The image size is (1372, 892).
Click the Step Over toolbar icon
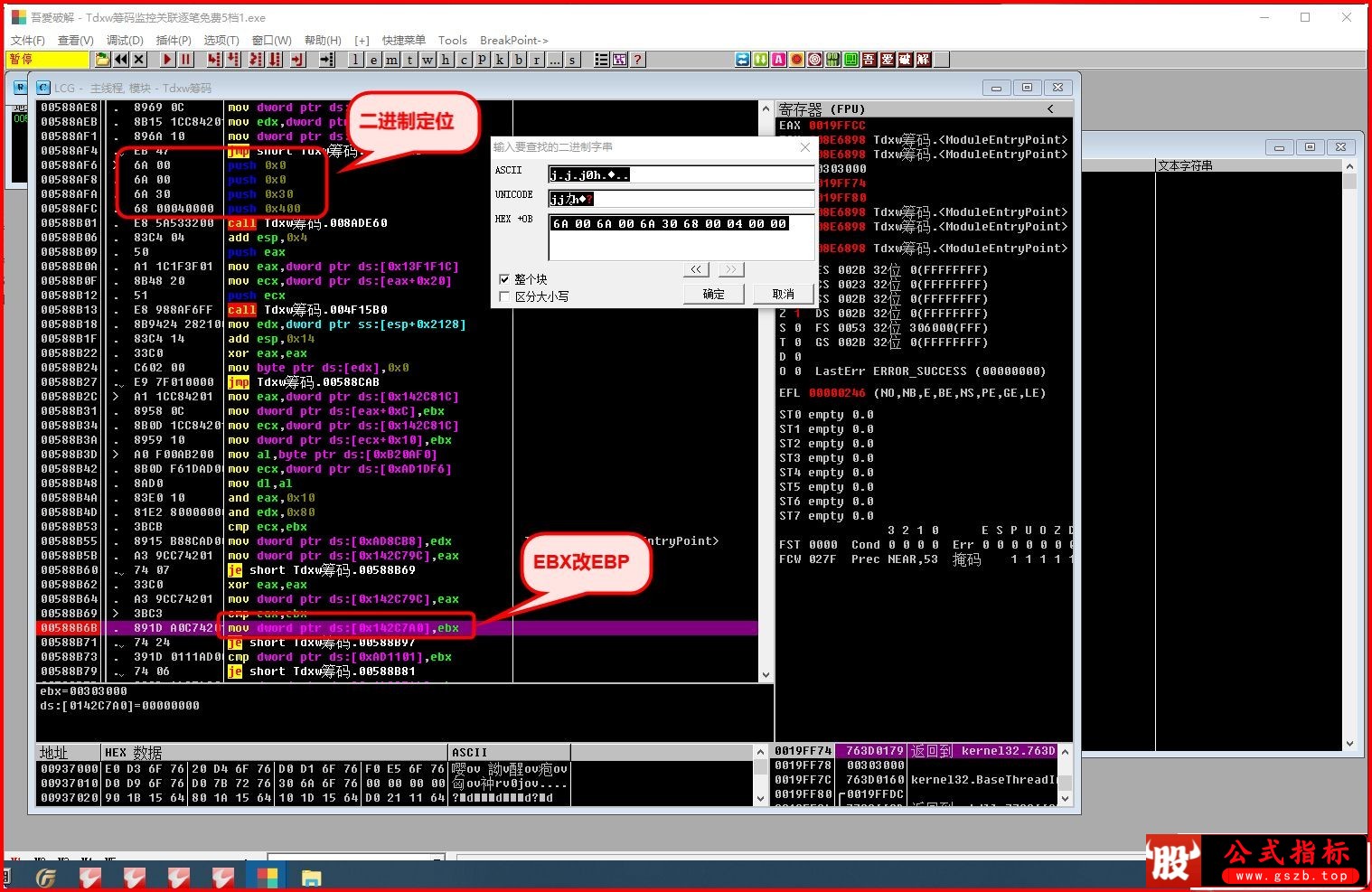(233, 60)
